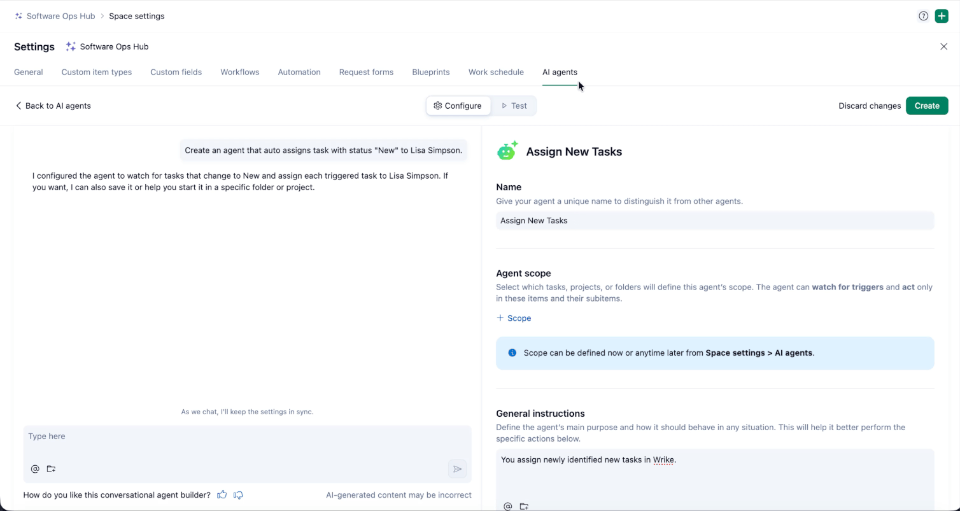This screenshot has height=511, width=960.
Task: Open the Work schedule tab
Action: click(496, 72)
